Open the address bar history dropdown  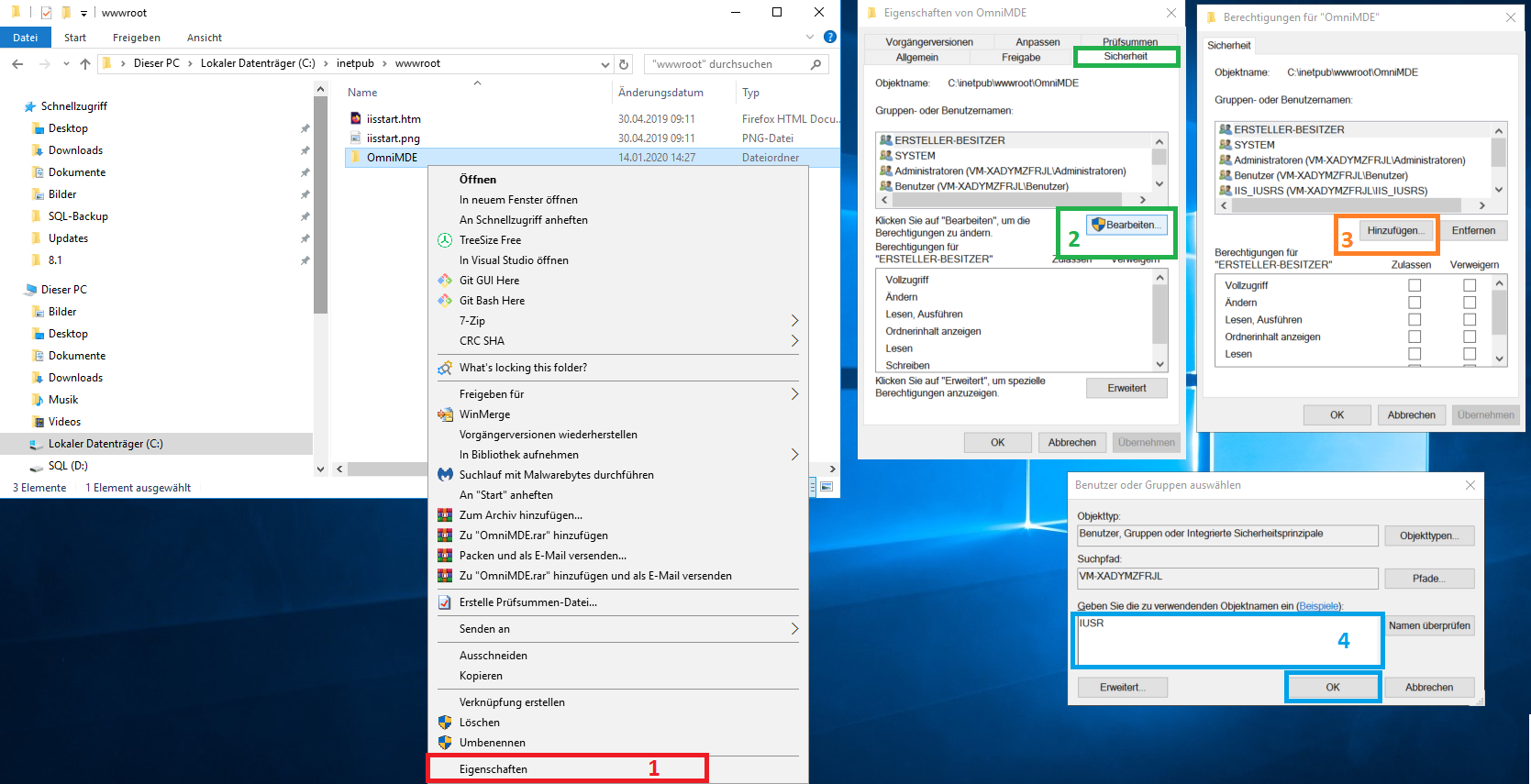[x=605, y=64]
